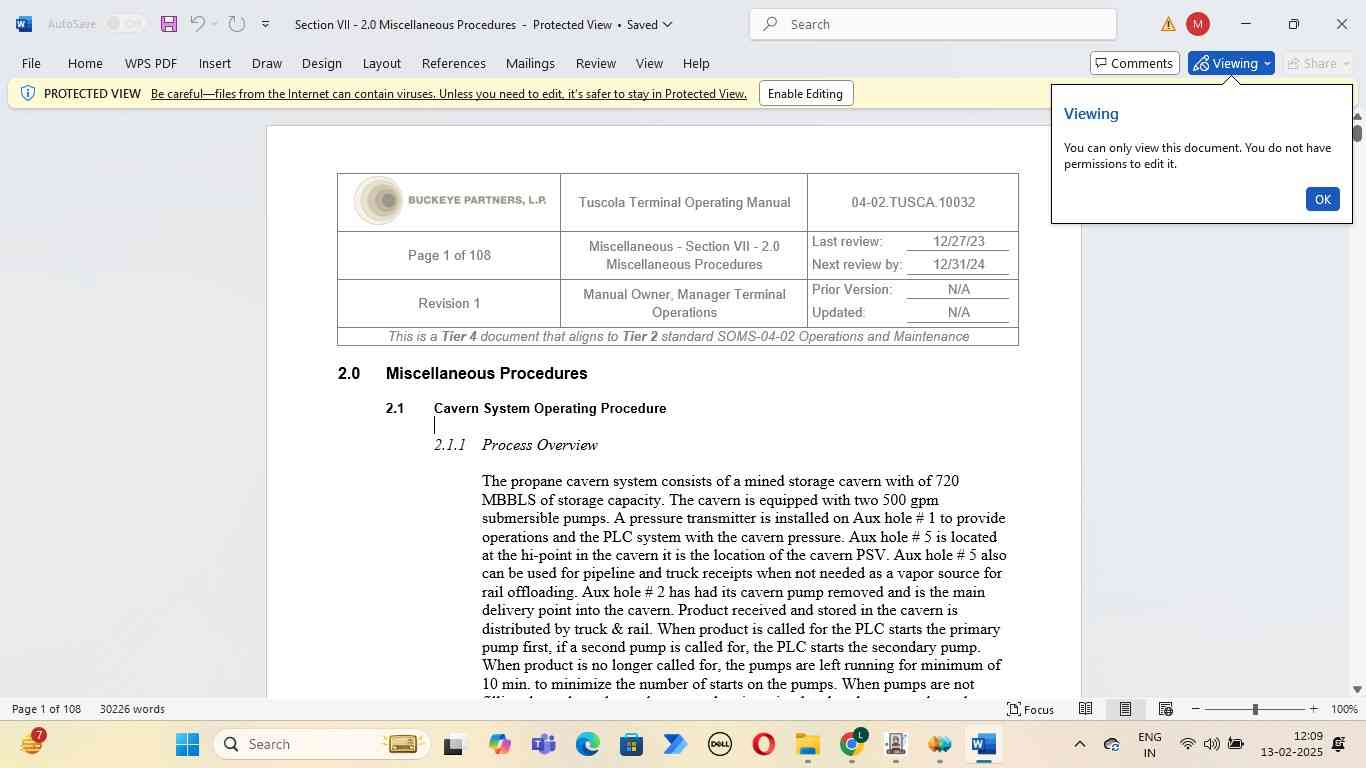The width and height of the screenshot is (1366, 768).
Task: Click the '2.1.1 Process Overview' heading
Action: coord(516,445)
